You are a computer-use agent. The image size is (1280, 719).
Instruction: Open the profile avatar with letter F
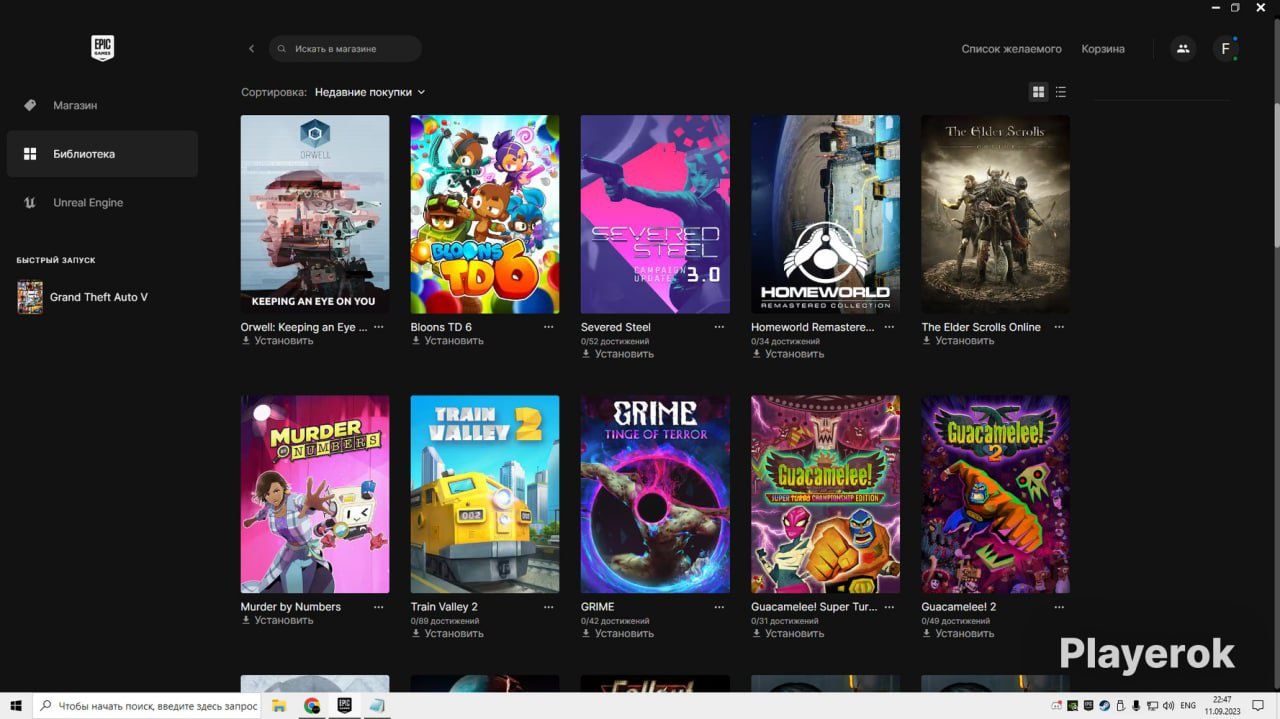[1226, 49]
